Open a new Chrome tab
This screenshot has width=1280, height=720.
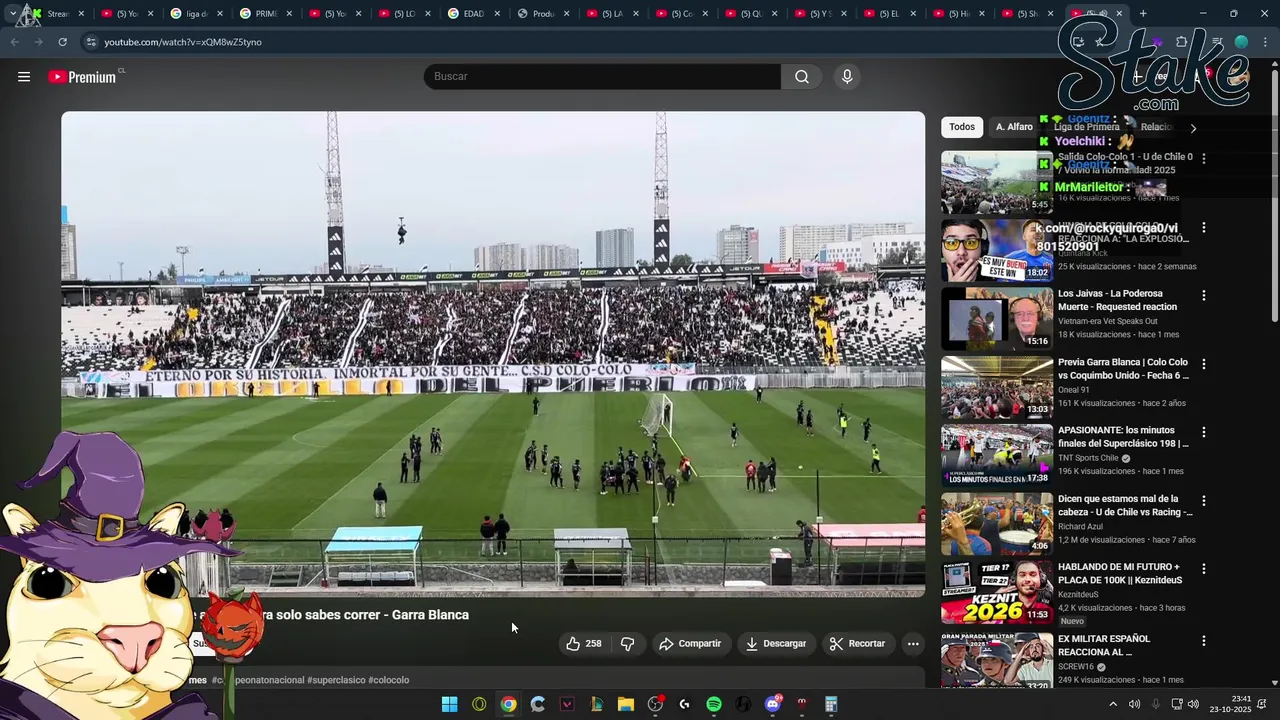[1143, 14]
